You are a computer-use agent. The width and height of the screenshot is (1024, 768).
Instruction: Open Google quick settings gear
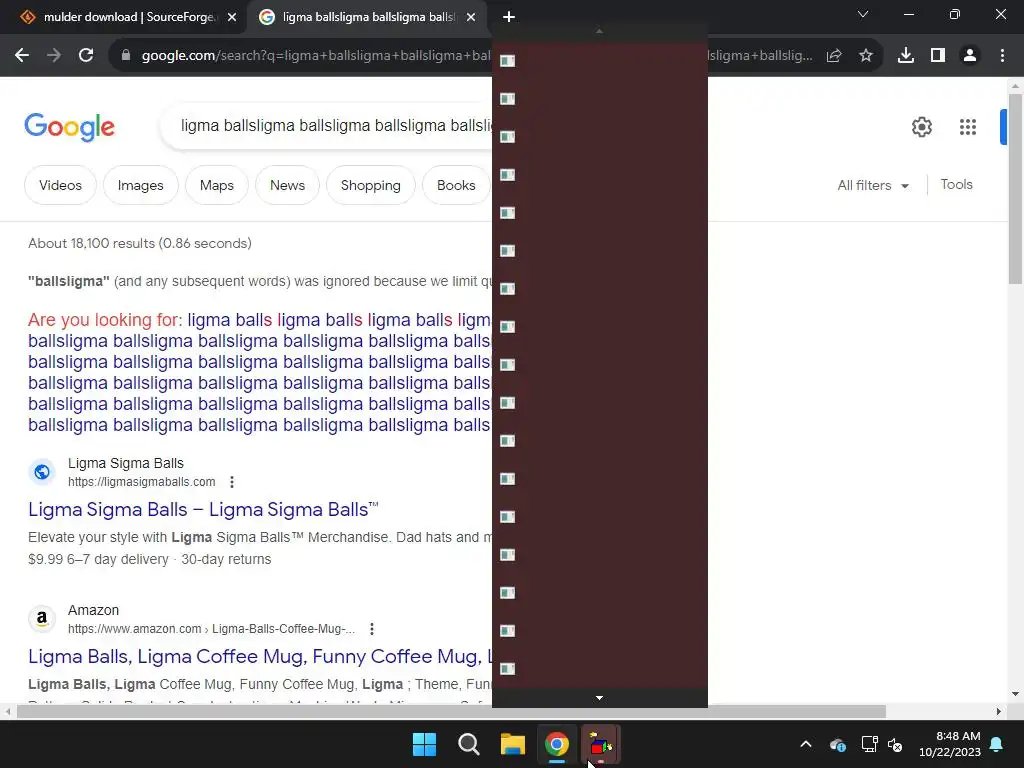coord(921,127)
